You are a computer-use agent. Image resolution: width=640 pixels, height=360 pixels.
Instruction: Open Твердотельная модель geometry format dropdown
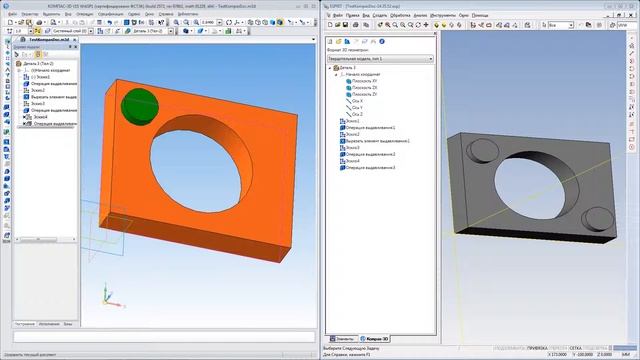(x=380, y=59)
